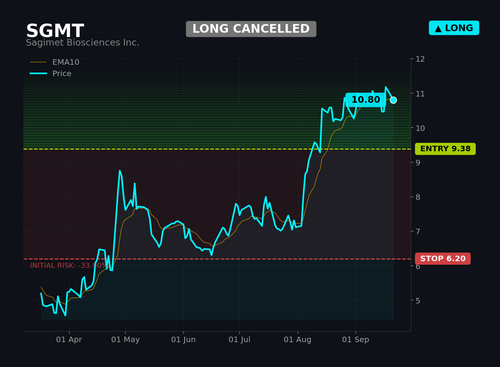Image resolution: width=500 pixels, height=367 pixels.
Task: Click the 7 price axis label
Action: [x=418, y=231]
